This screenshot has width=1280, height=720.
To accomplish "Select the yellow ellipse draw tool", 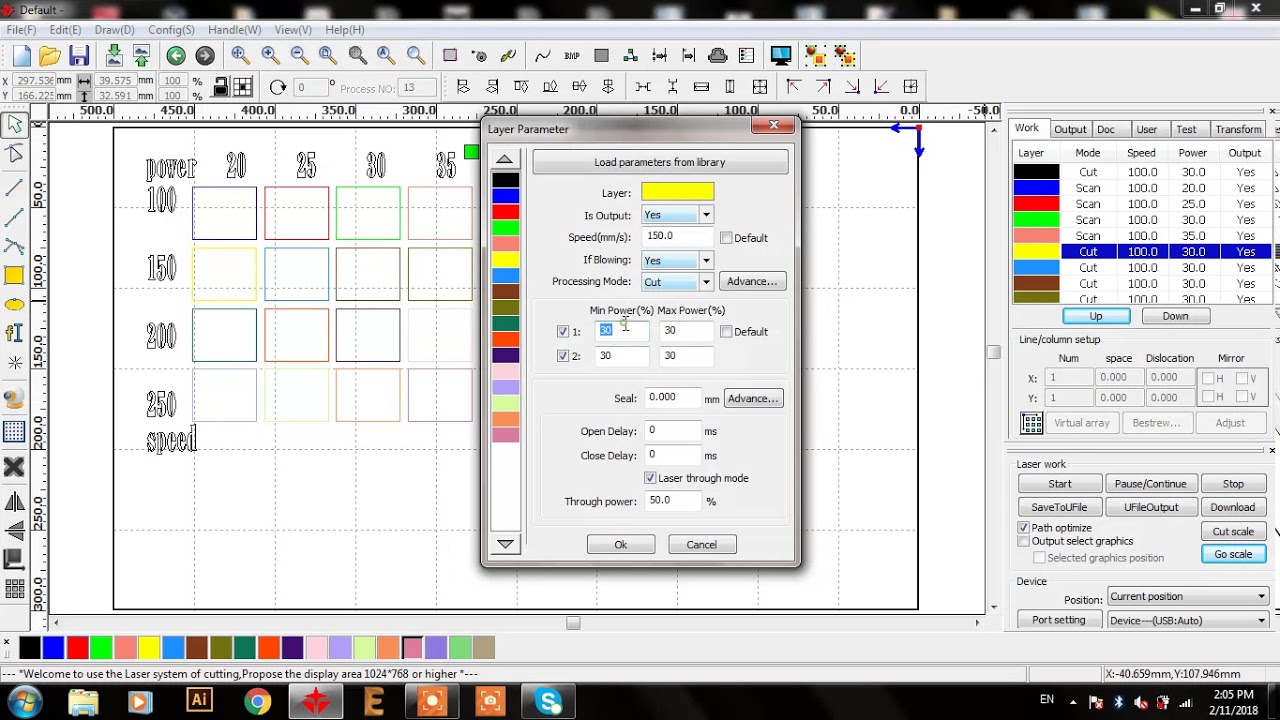I will [x=14, y=305].
